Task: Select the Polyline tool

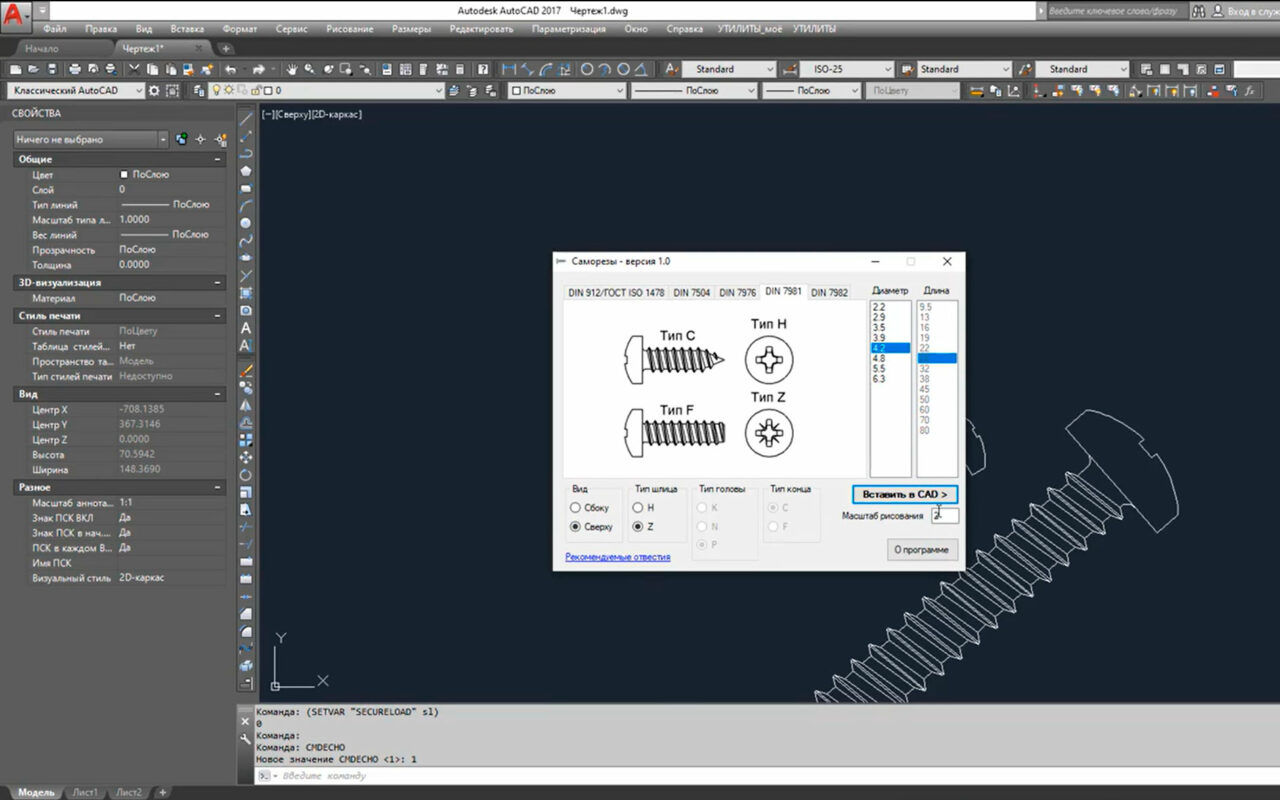Action: coord(246,153)
